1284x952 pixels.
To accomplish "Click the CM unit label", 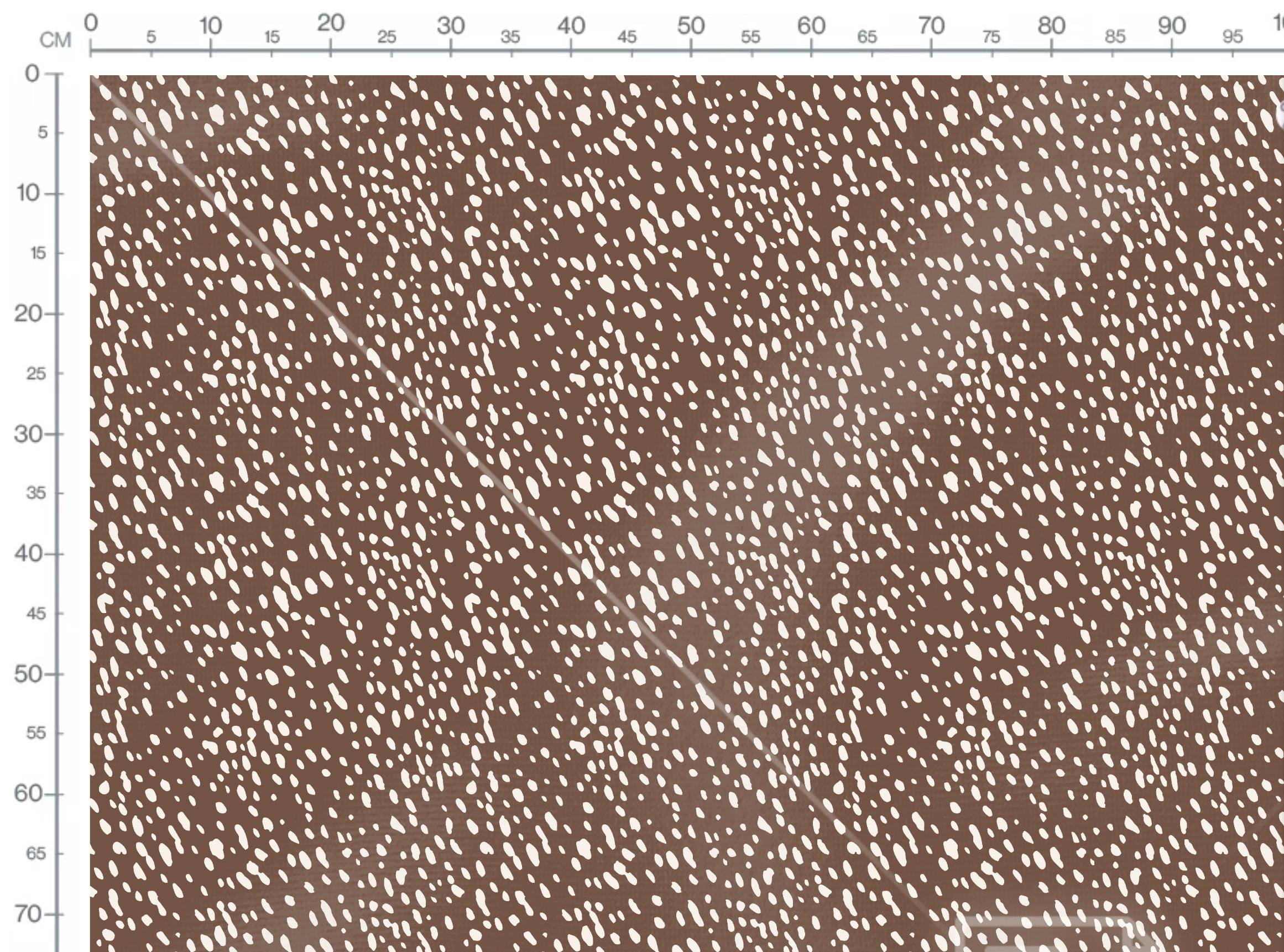I will pos(55,41).
